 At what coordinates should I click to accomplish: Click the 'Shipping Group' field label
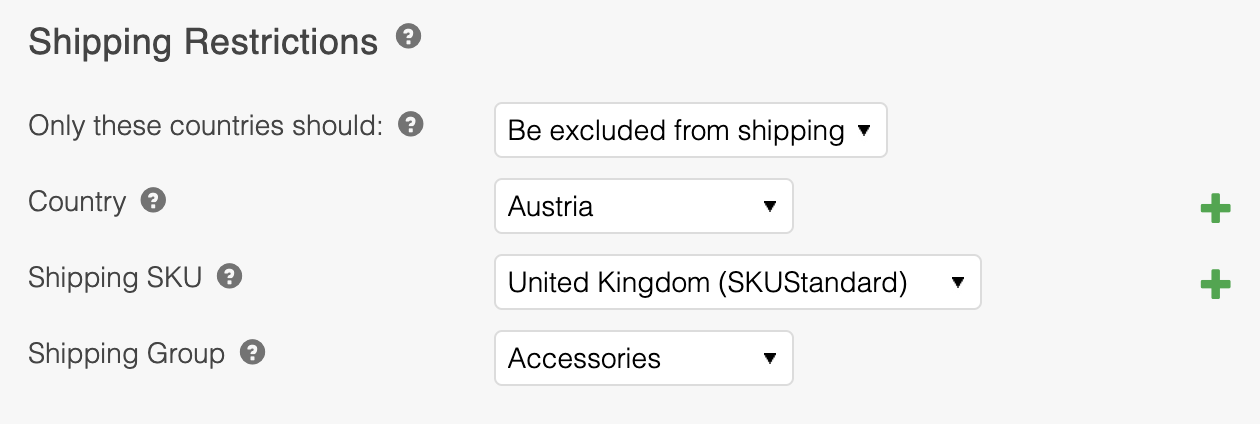(x=126, y=354)
